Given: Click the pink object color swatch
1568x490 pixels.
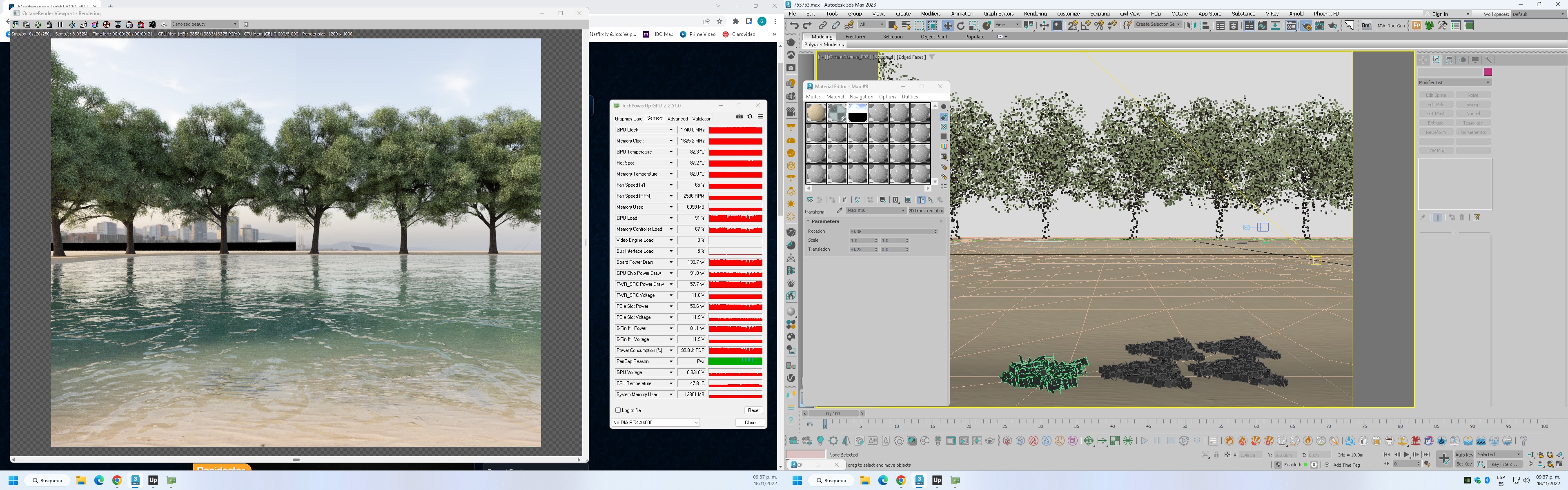Looking at the screenshot, I should click(x=1488, y=72).
